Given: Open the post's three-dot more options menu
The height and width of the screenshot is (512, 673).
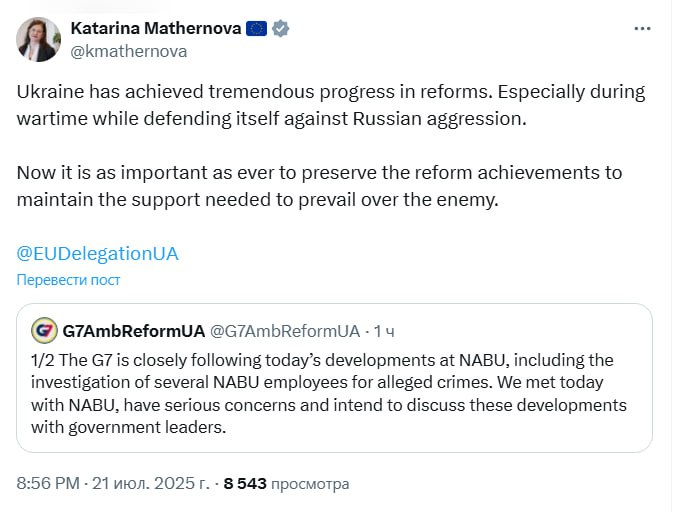Looking at the screenshot, I should click(642, 29).
